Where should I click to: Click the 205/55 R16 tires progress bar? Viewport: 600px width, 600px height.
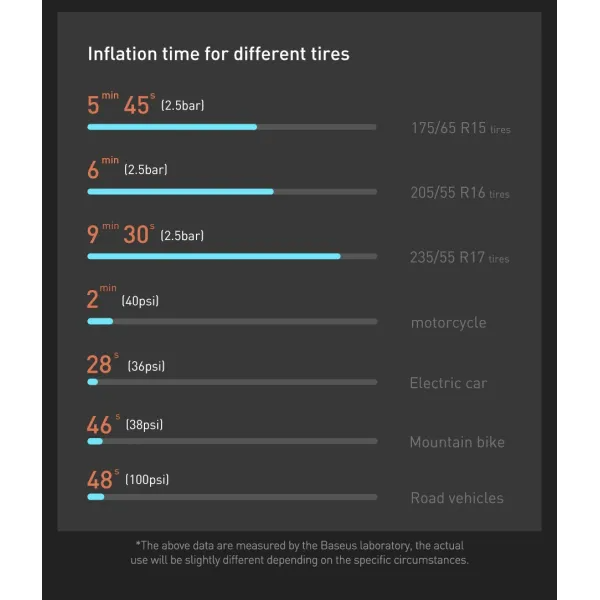[232, 192]
